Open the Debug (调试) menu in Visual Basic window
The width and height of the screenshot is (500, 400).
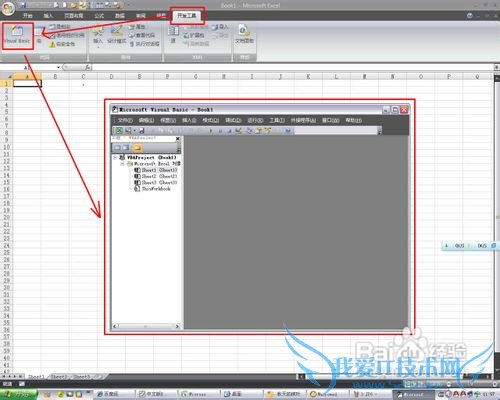coord(233,120)
